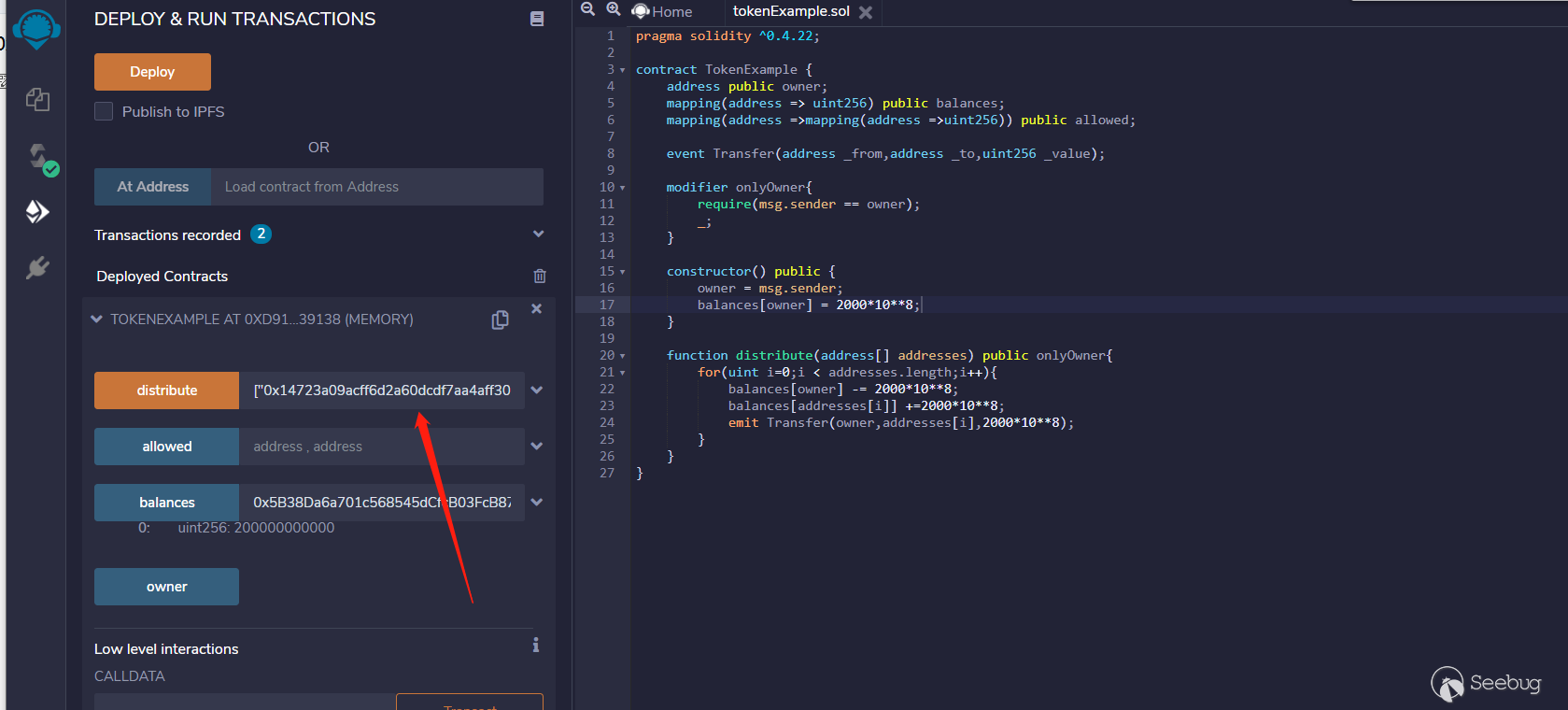Click the Load contract from Address field
Viewport: 1568px width, 710px height.
pyautogui.click(x=376, y=187)
